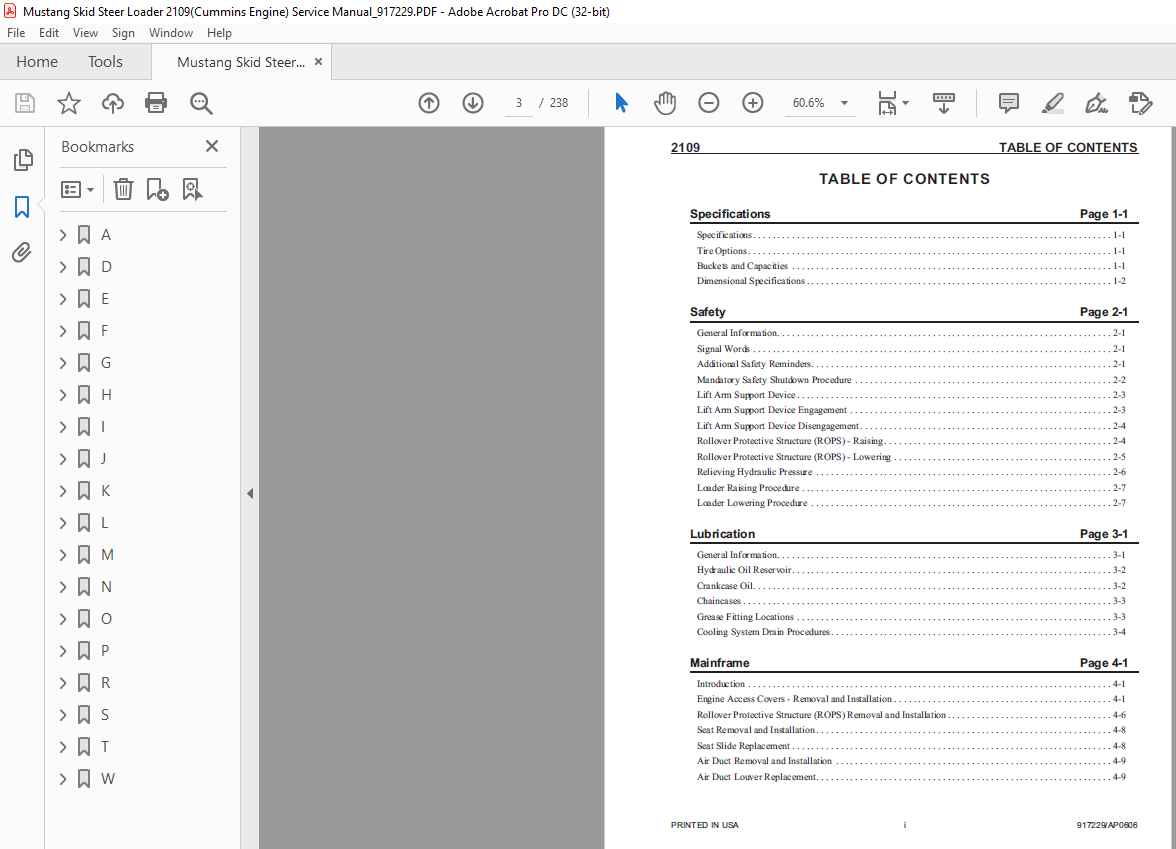The image size is (1176, 849).
Task: Open the Window menu
Action: (170, 33)
